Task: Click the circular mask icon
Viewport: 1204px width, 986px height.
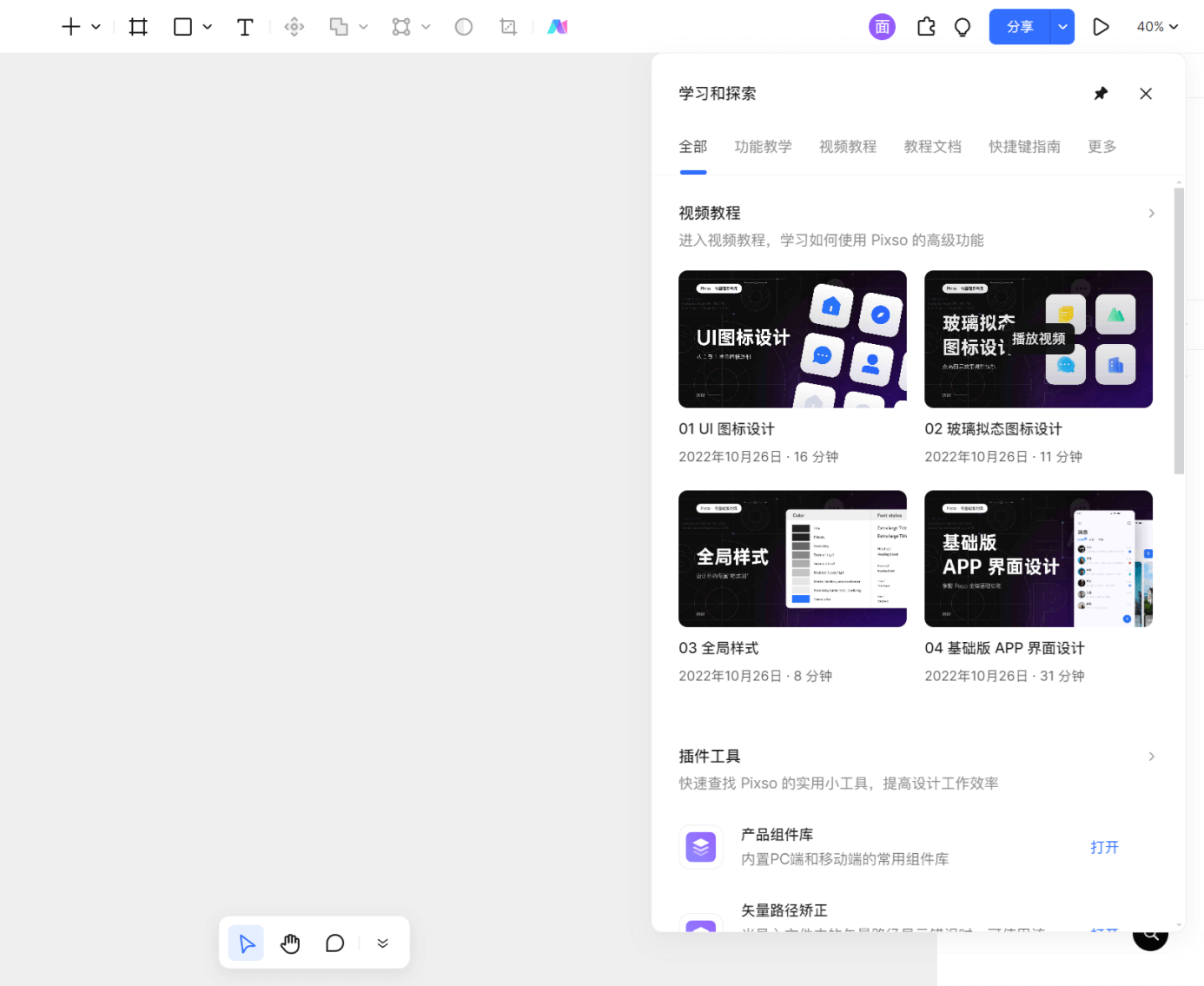Action: click(x=464, y=27)
